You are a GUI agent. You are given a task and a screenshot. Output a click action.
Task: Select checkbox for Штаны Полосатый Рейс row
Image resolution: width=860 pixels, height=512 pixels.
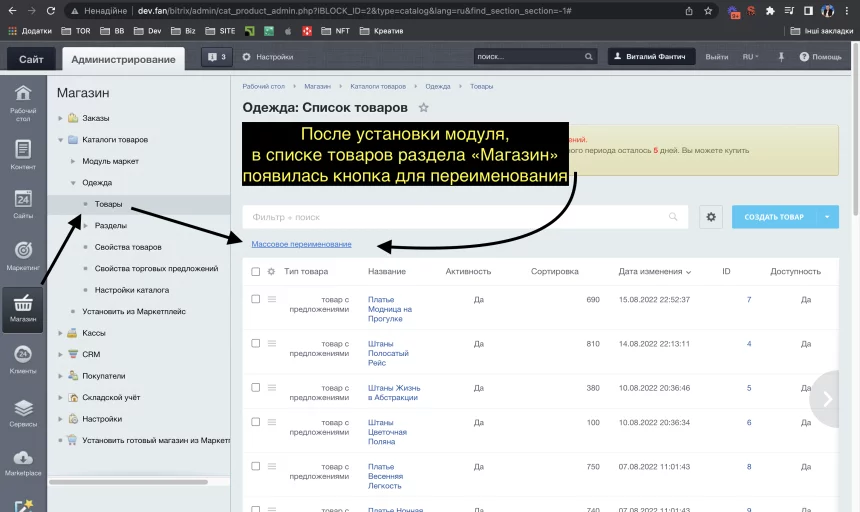[256, 343]
